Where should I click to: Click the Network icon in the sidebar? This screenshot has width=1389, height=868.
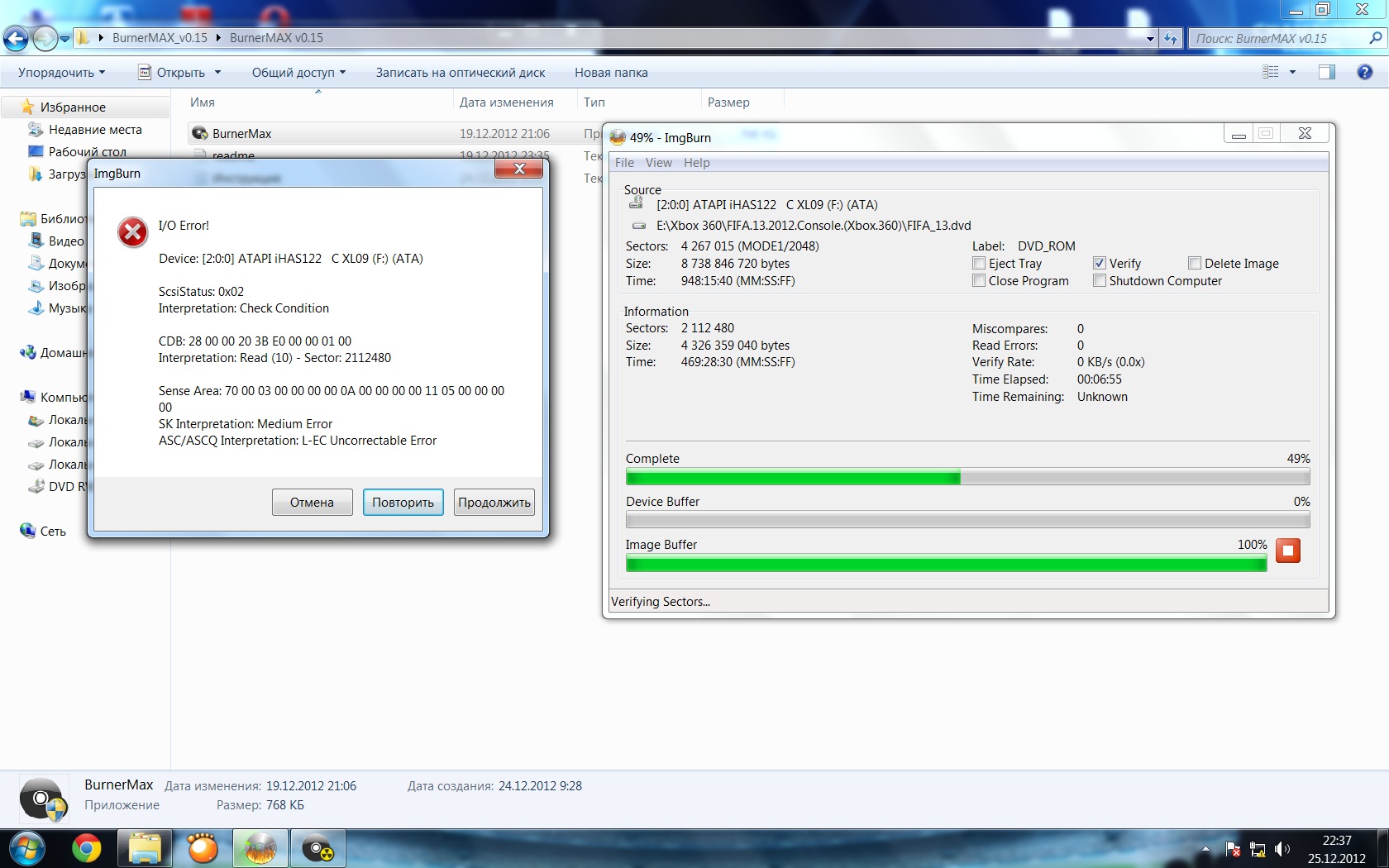pos(27,531)
